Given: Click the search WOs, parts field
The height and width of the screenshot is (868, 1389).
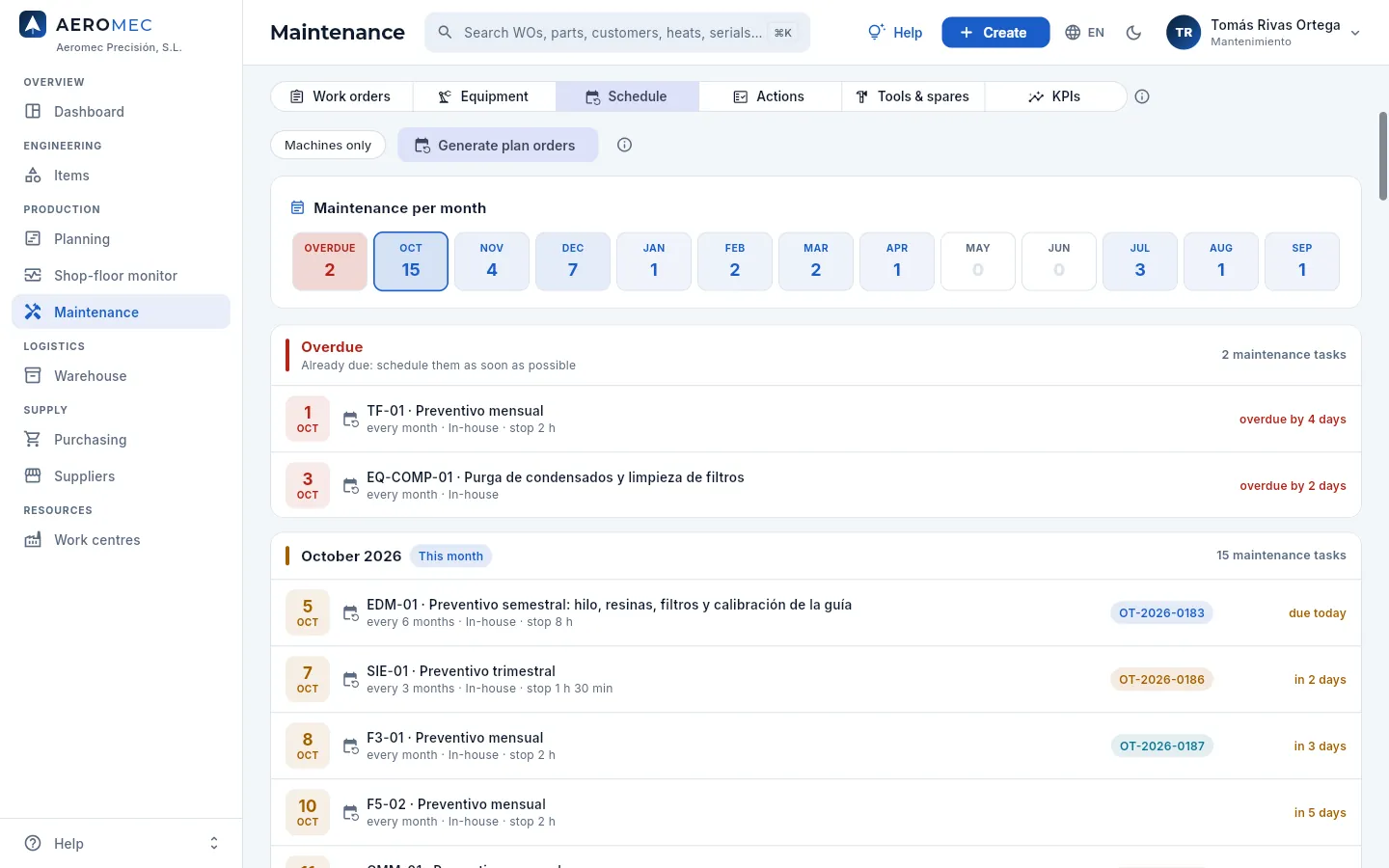Looking at the screenshot, I should tap(617, 33).
